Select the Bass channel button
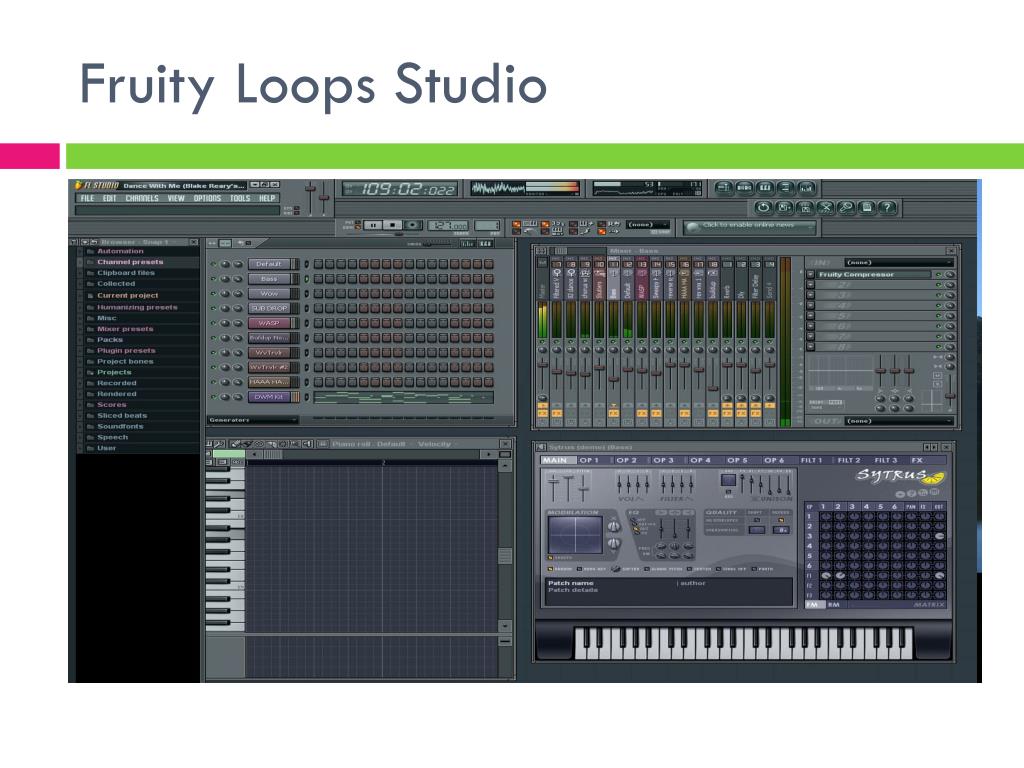Image resolution: width=1024 pixels, height=768 pixels. pyautogui.click(x=268, y=279)
